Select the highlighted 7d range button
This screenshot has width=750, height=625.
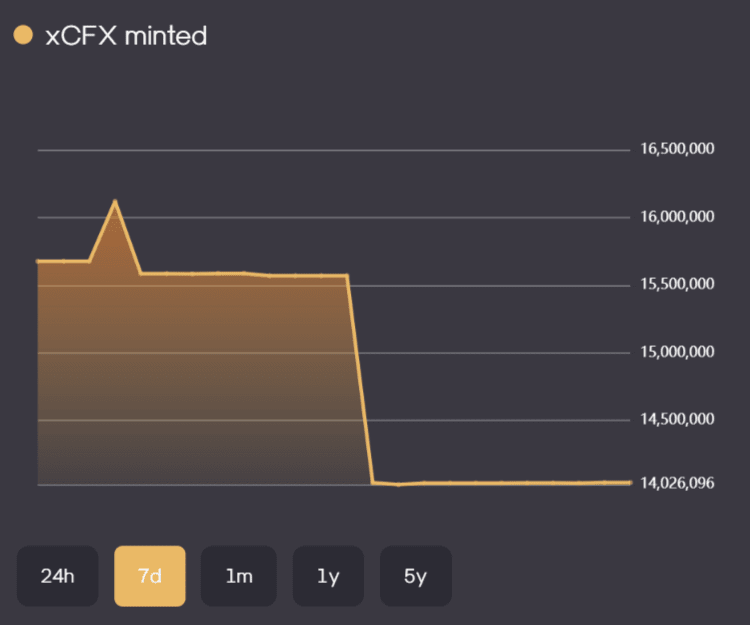[150, 576]
